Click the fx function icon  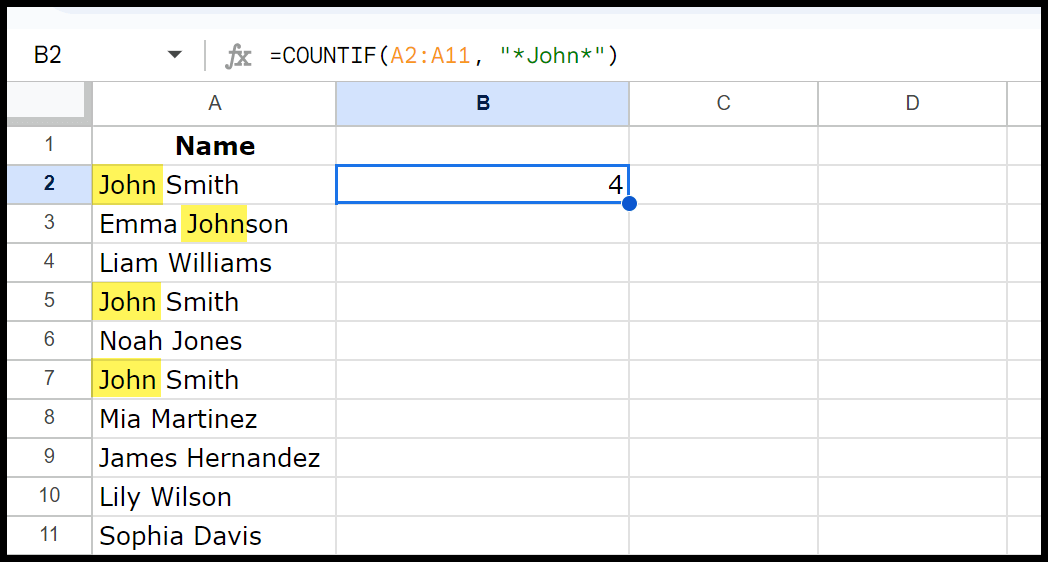[x=237, y=55]
